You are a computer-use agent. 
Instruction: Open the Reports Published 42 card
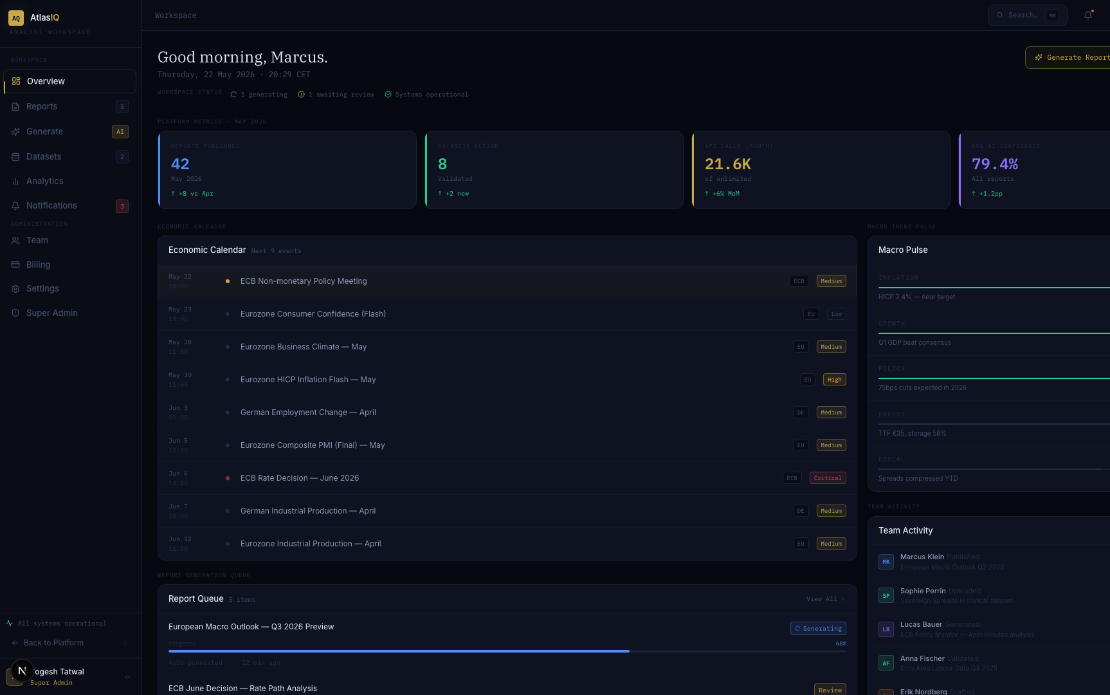(x=287, y=170)
